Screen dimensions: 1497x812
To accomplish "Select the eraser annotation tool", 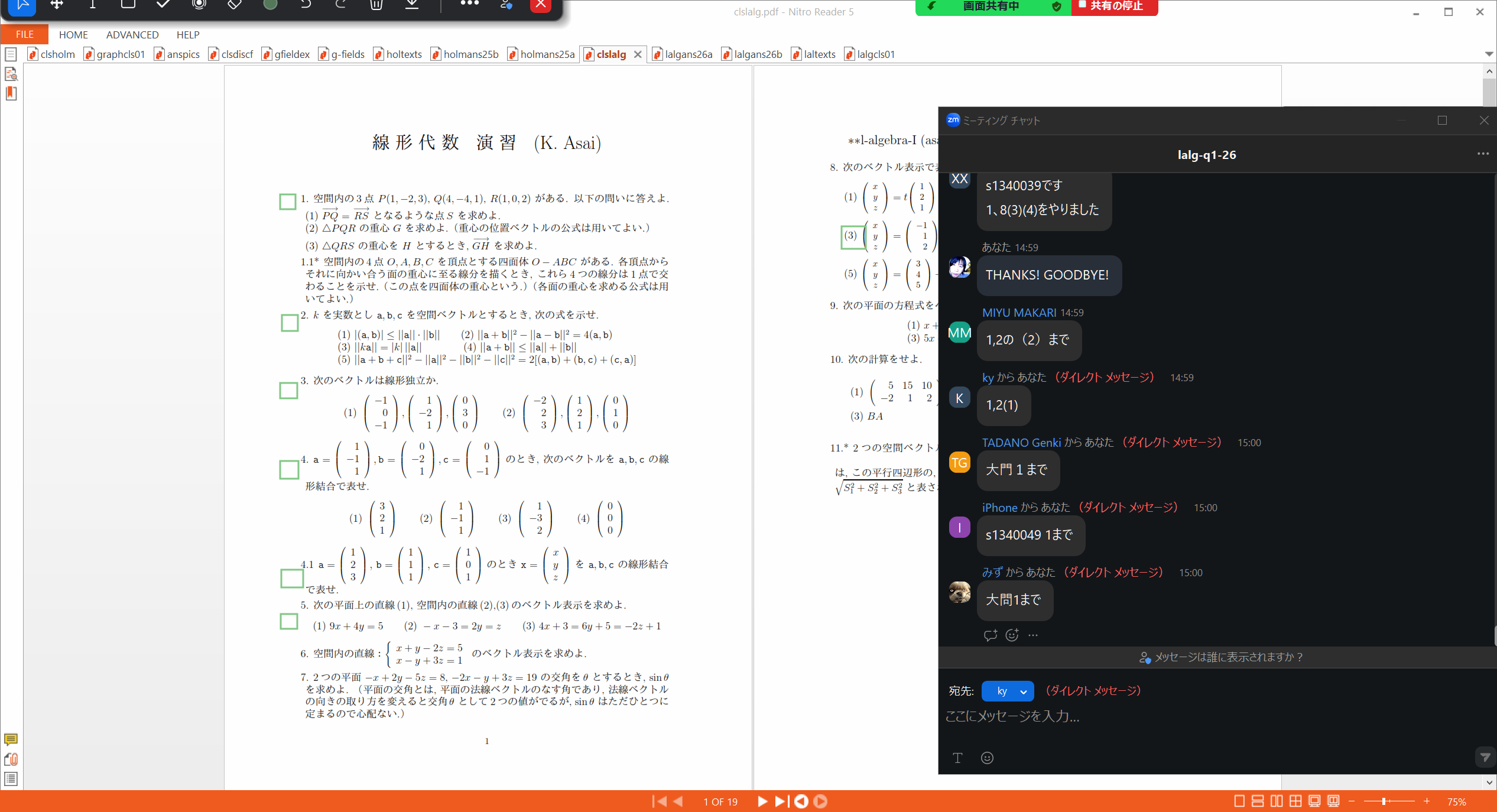I will coord(235,5).
